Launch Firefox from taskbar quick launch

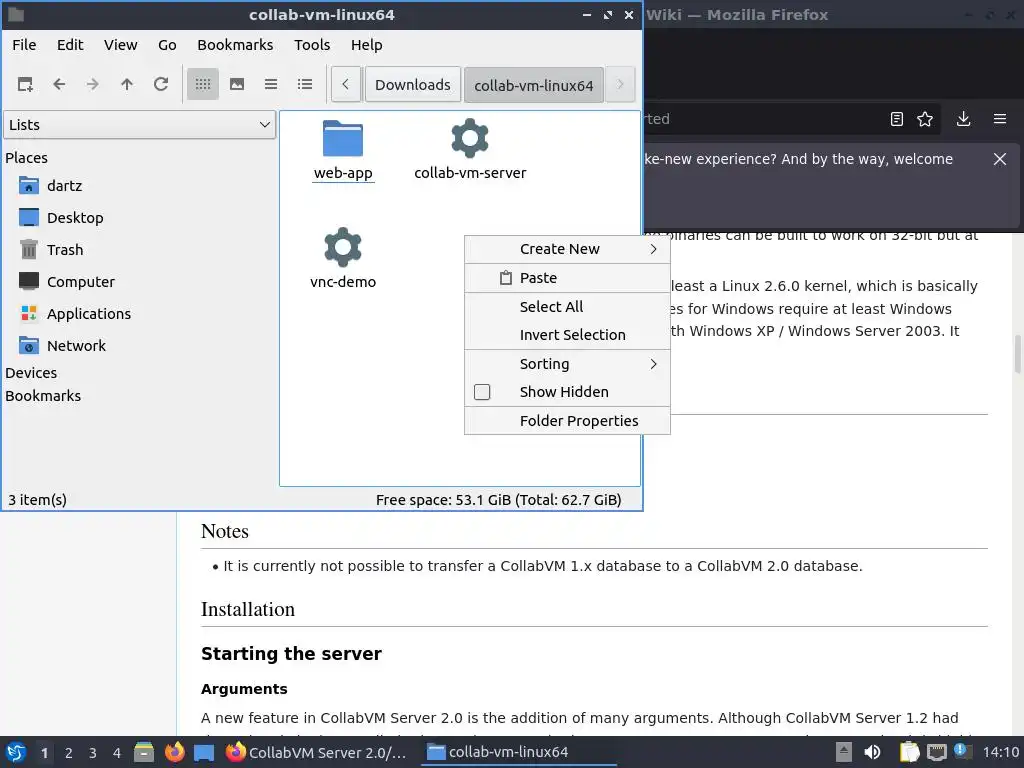(174, 752)
